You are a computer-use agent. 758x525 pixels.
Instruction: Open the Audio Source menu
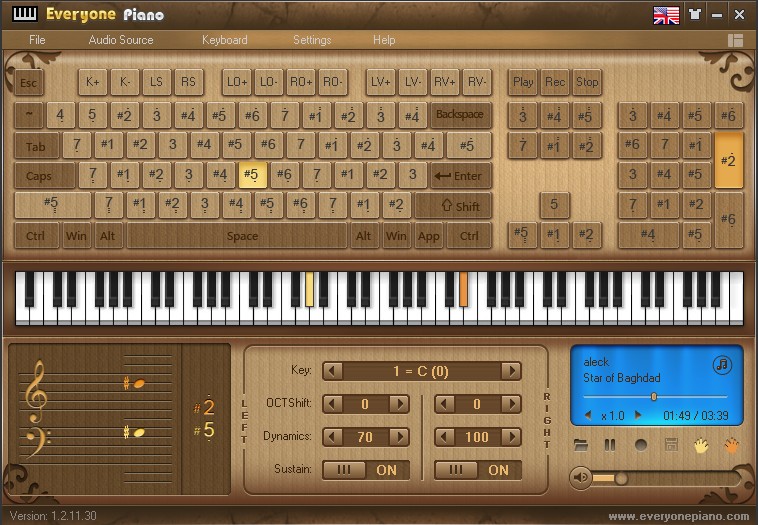click(121, 40)
